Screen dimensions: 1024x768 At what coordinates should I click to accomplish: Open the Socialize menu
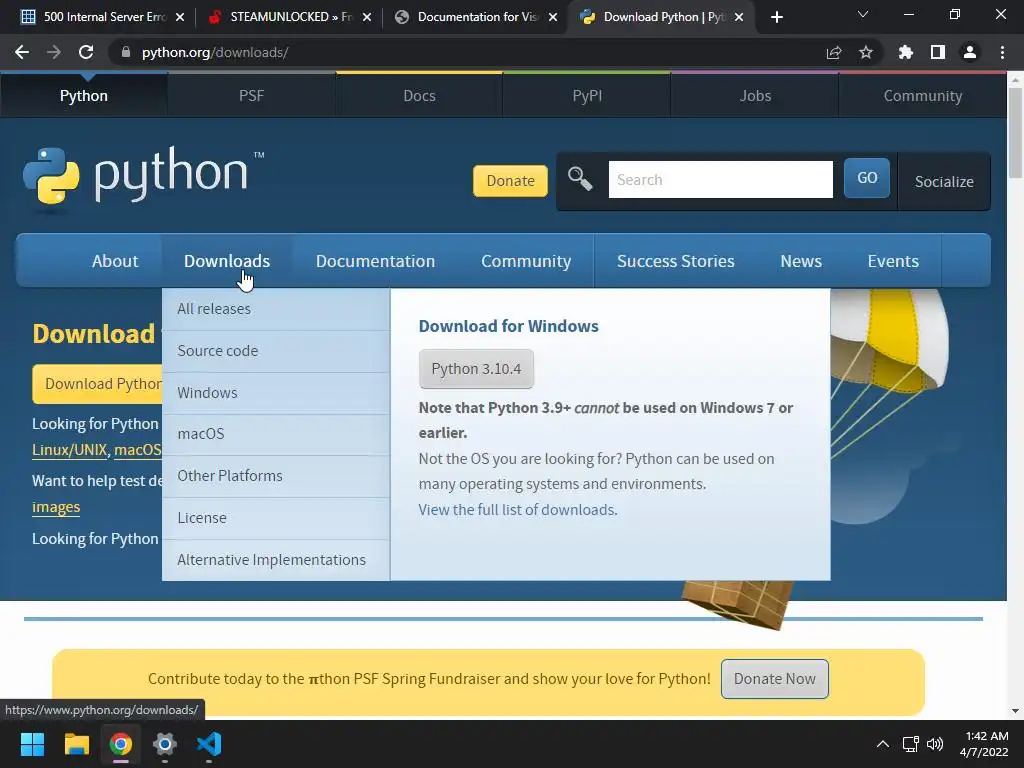944,182
